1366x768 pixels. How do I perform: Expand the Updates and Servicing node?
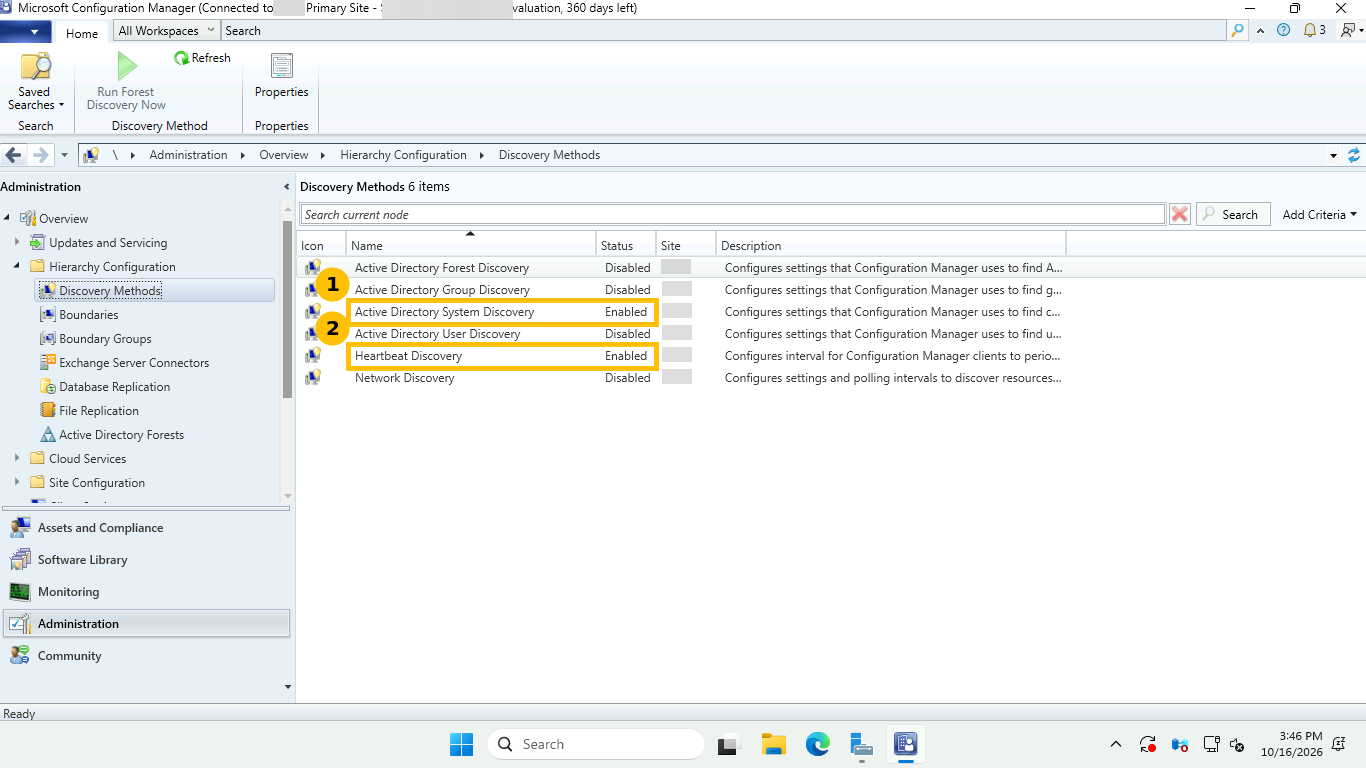click(x=17, y=243)
